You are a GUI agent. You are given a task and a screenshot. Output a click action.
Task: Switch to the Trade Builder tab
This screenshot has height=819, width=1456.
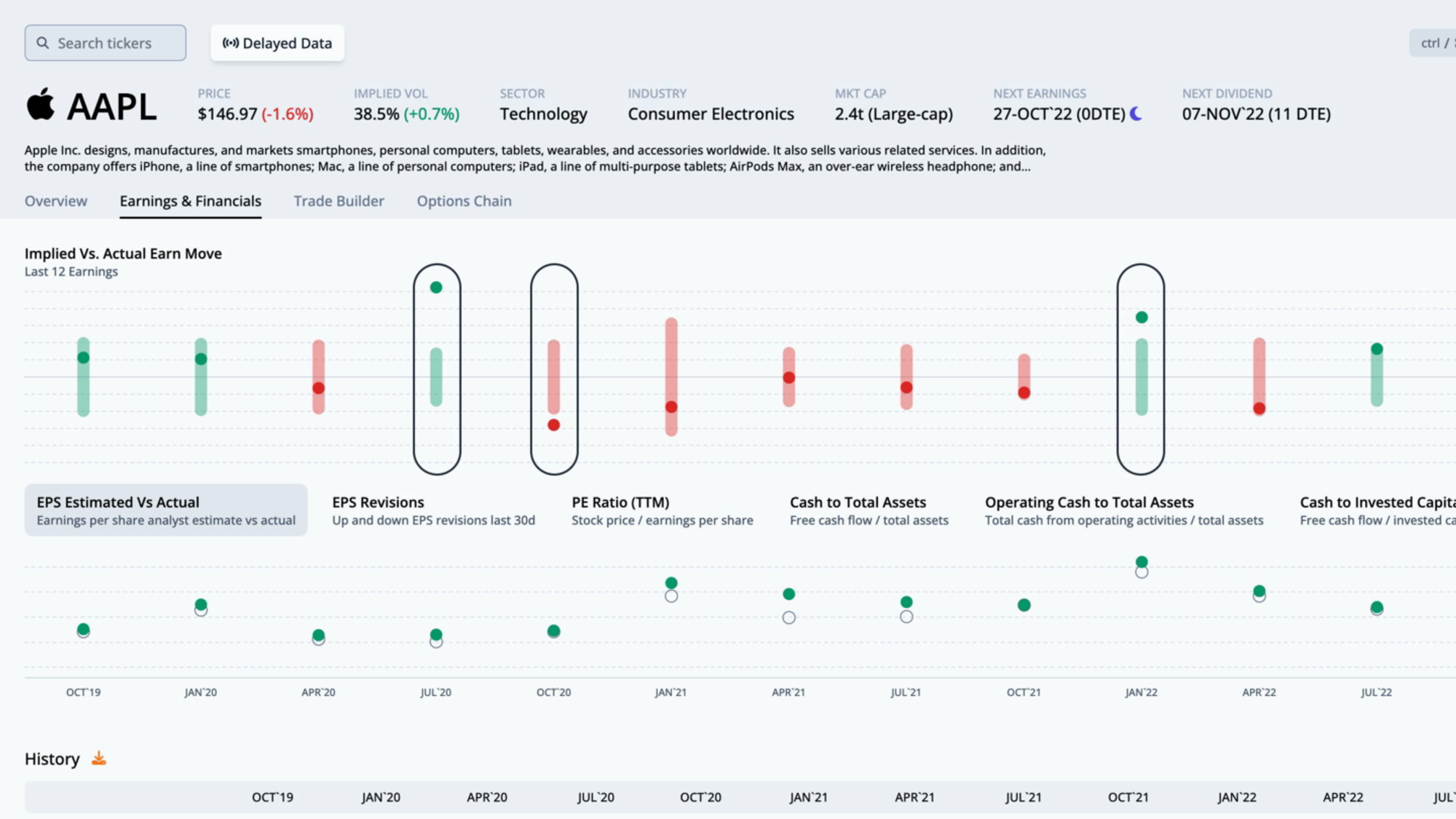[339, 201]
